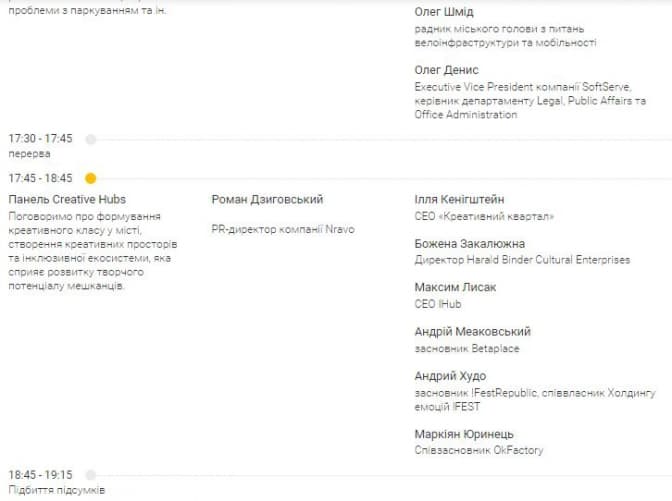Click the PR-директор компанії Nravo subtitle

click(283, 229)
